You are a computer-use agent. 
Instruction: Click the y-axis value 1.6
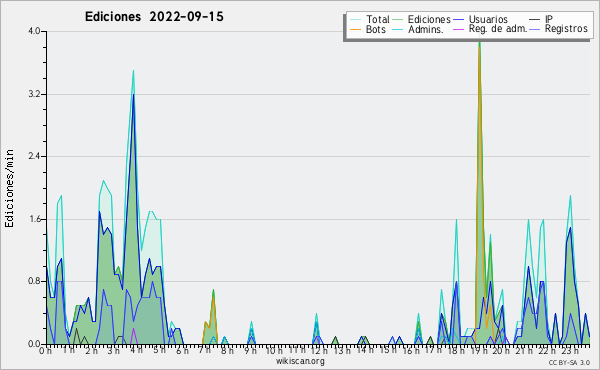tap(34, 219)
